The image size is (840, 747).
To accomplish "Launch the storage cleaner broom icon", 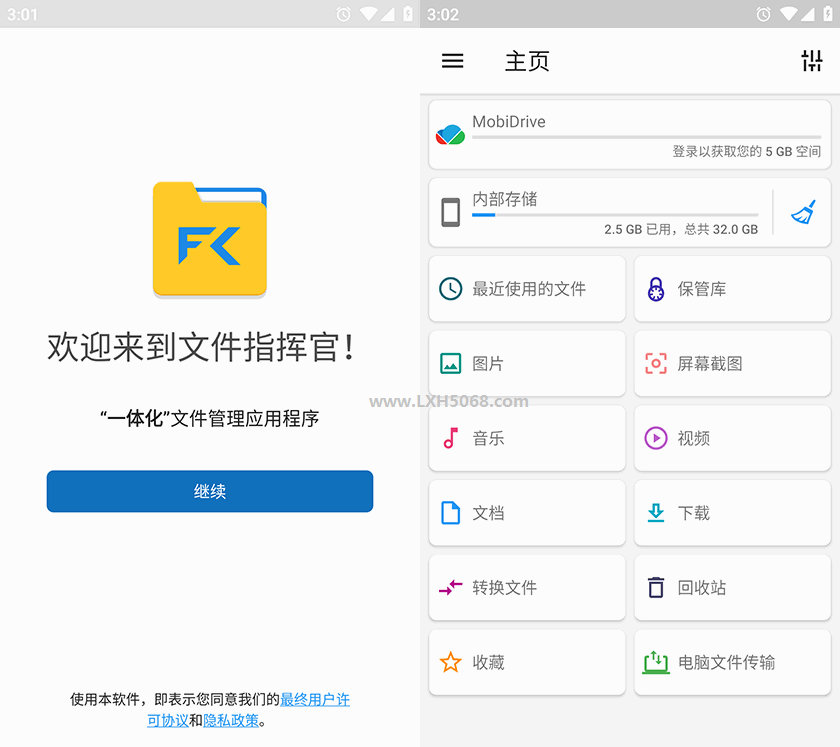I will (x=804, y=212).
